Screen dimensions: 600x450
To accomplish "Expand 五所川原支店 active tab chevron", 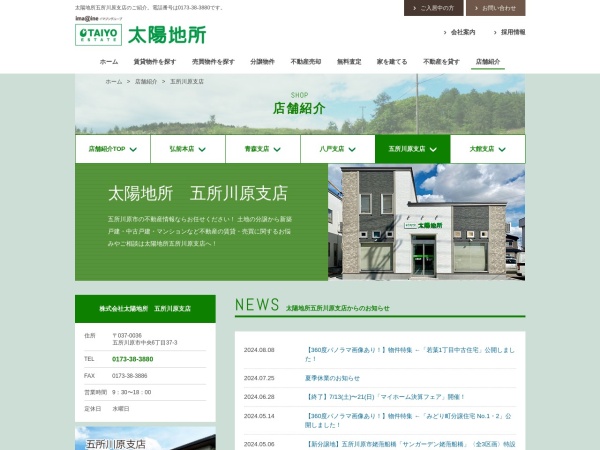I will [433, 149].
